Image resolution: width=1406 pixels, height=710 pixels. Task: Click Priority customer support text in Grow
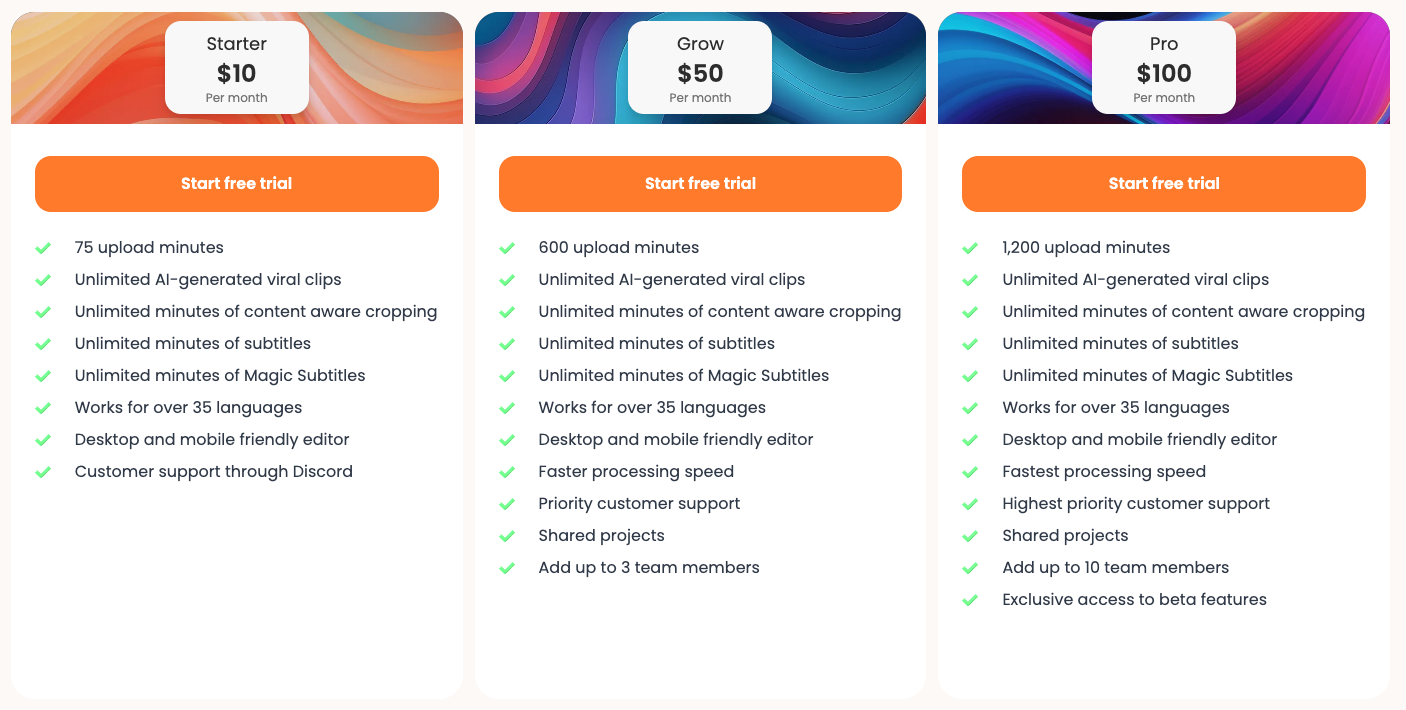click(x=639, y=504)
